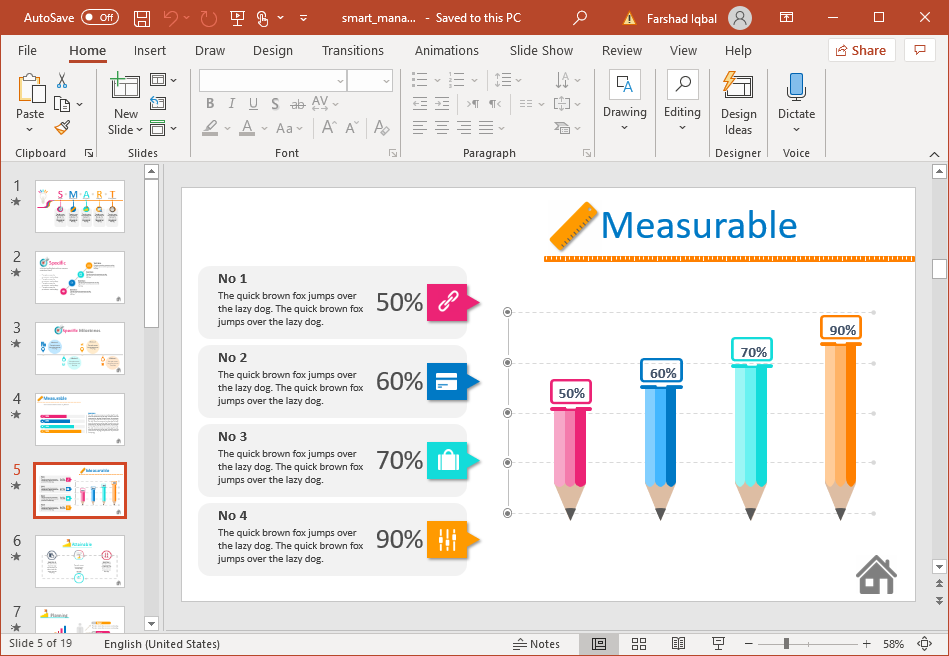Open the Transitions ribbon tab

coord(353,50)
